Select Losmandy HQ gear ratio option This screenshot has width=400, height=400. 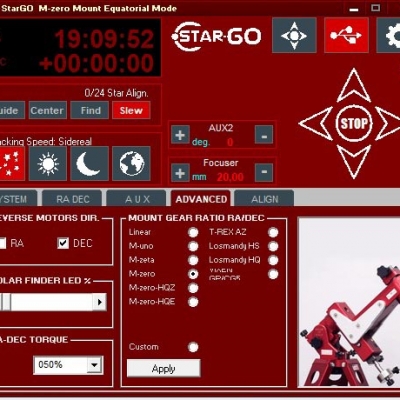273,260
